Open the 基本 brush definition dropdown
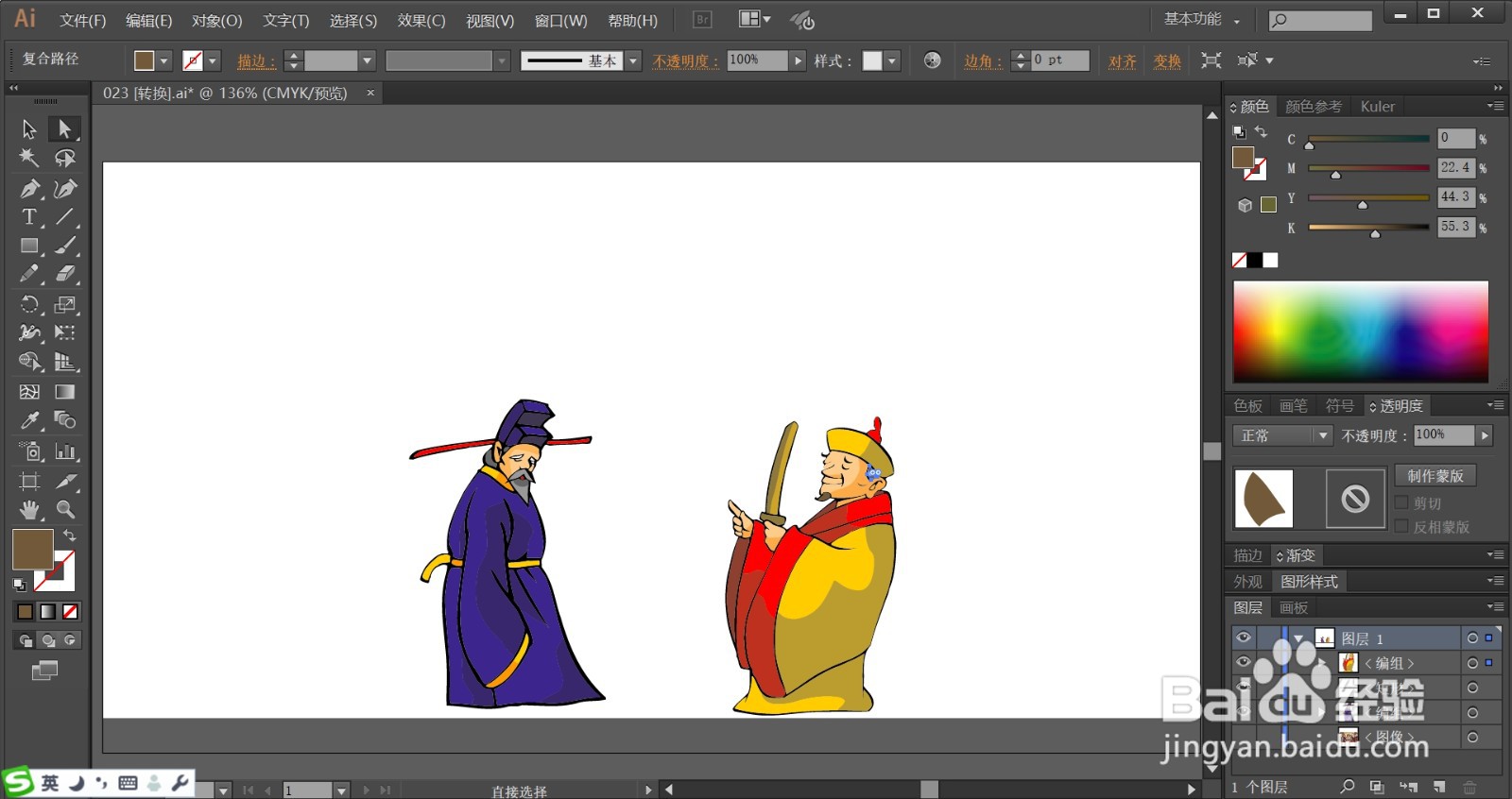The image size is (1512, 799). [633, 60]
